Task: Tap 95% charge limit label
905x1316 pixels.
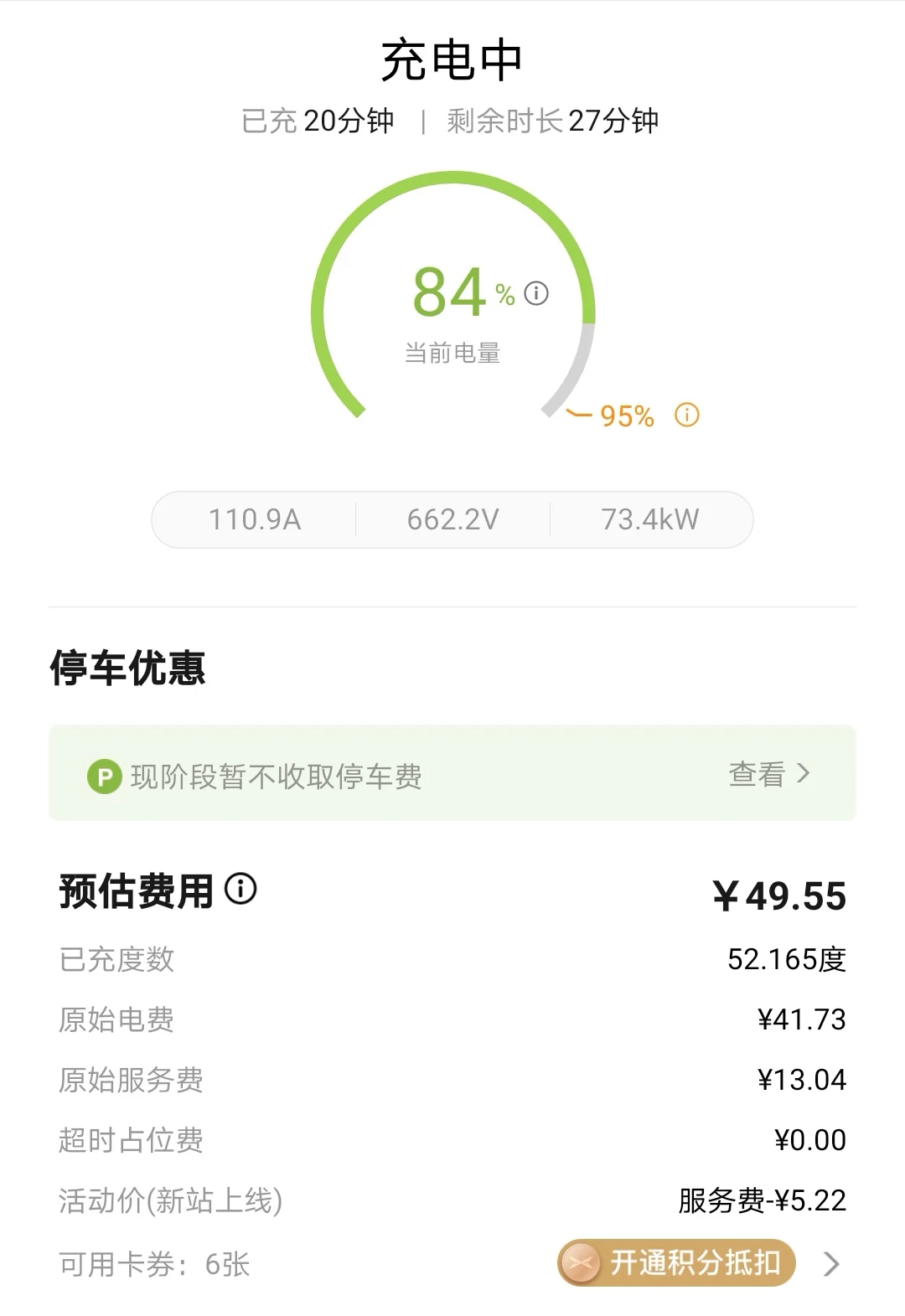Action: (x=627, y=415)
